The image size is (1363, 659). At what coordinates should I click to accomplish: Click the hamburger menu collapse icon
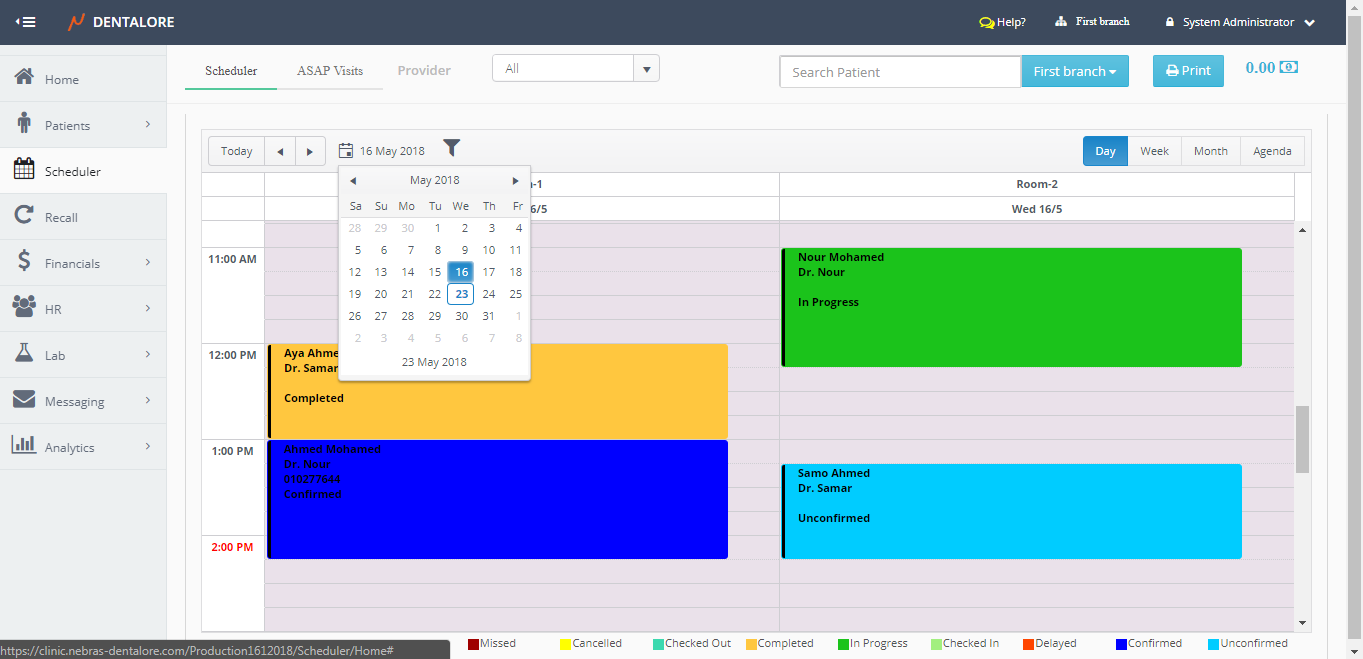coord(26,22)
